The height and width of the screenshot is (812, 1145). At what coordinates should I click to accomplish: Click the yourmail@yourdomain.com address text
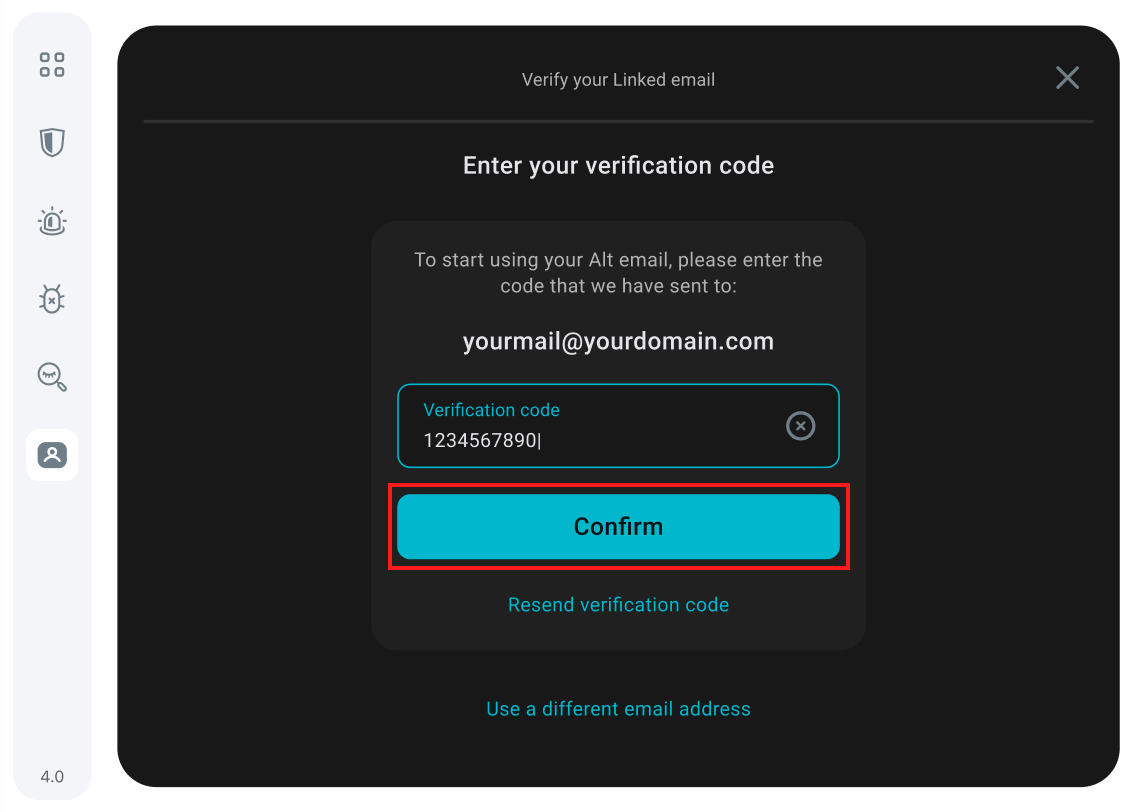pyautogui.click(x=618, y=342)
